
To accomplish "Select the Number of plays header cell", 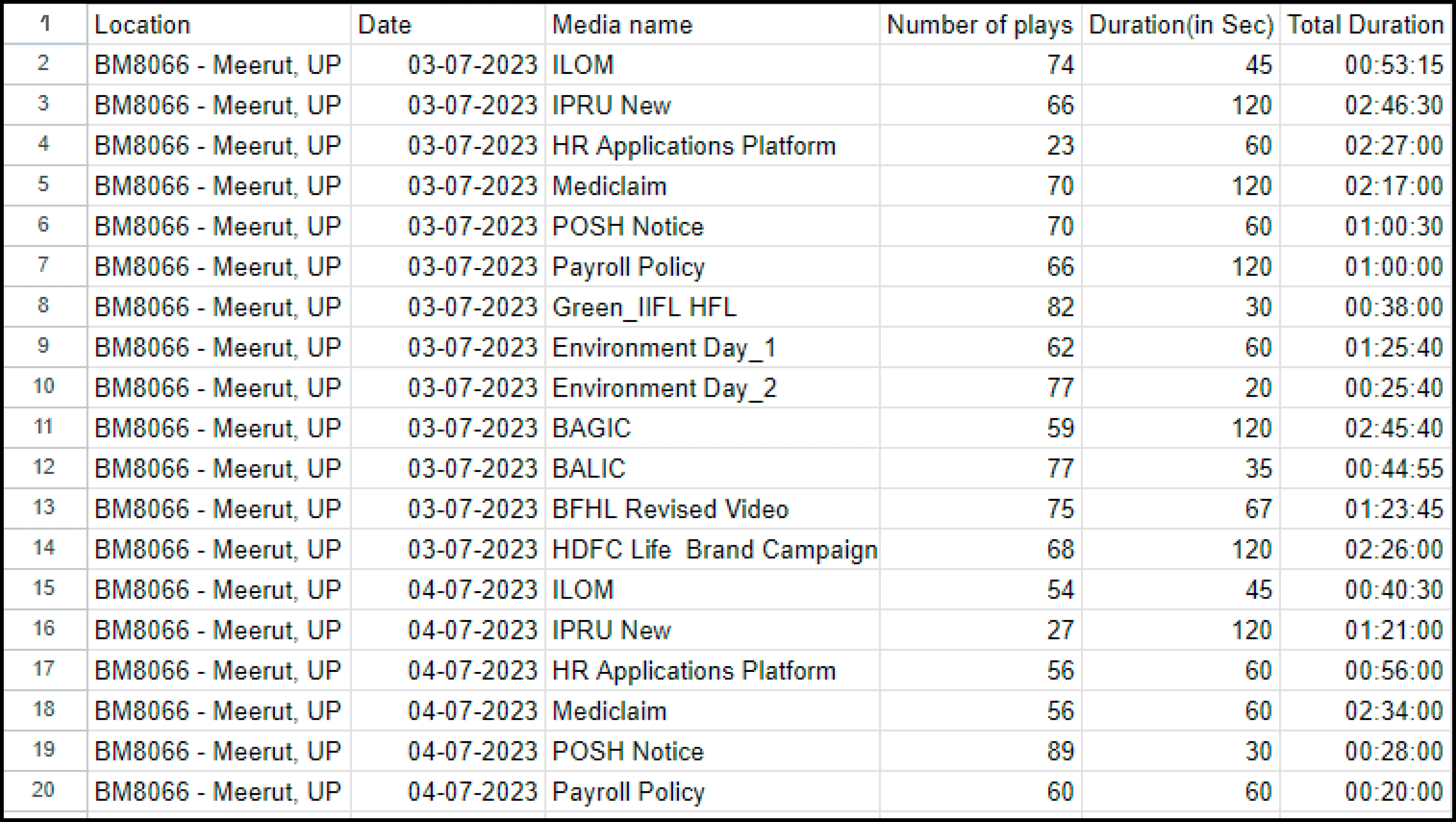I will [981, 24].
